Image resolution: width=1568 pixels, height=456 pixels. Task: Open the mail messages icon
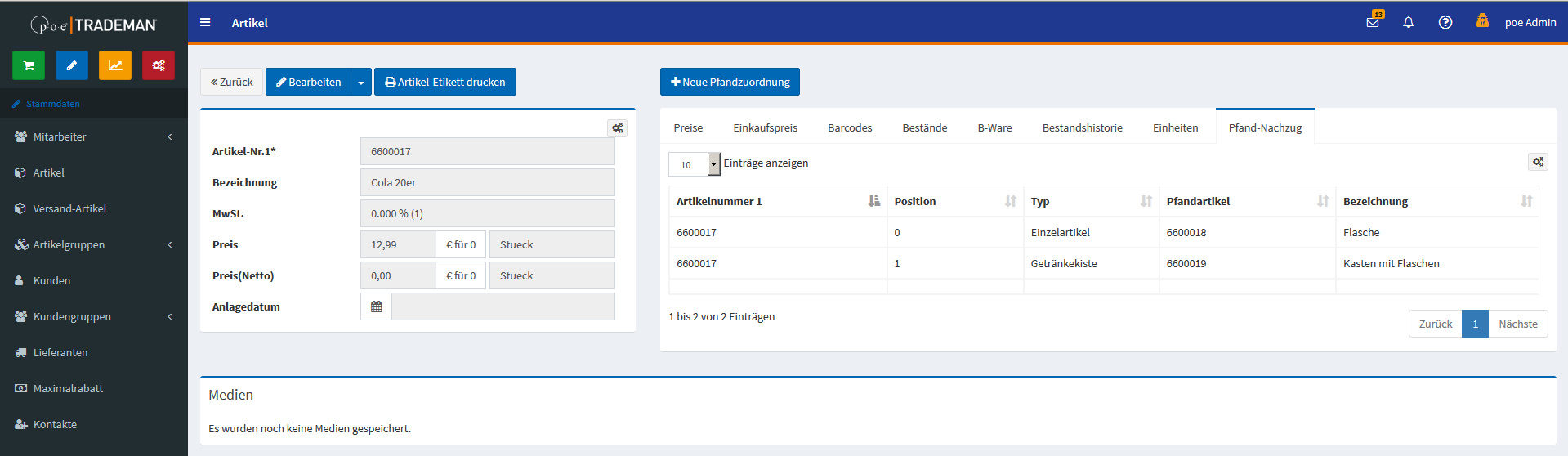coord(1373,22)
